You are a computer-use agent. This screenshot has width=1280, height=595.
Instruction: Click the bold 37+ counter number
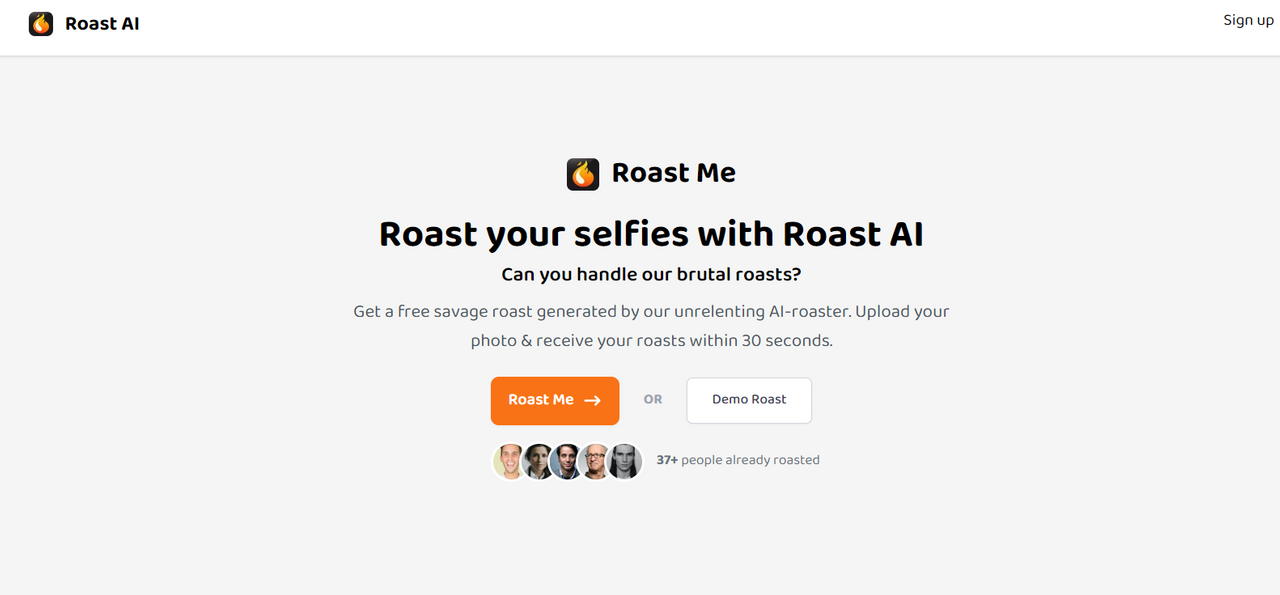click(x=667, y=460)
